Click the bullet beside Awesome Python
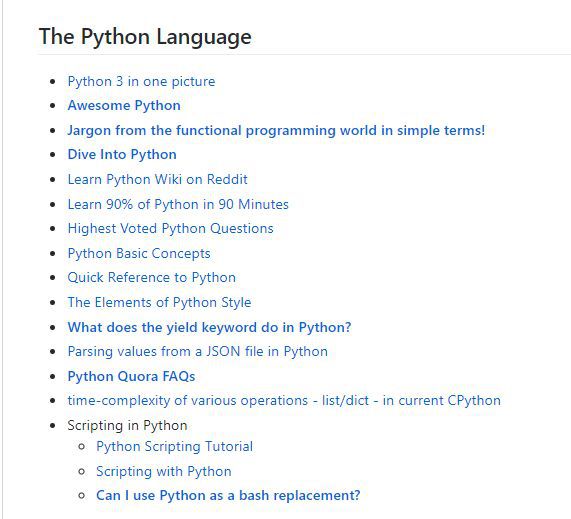The width and height of the screenshot is (571, 519). [53, 106]
